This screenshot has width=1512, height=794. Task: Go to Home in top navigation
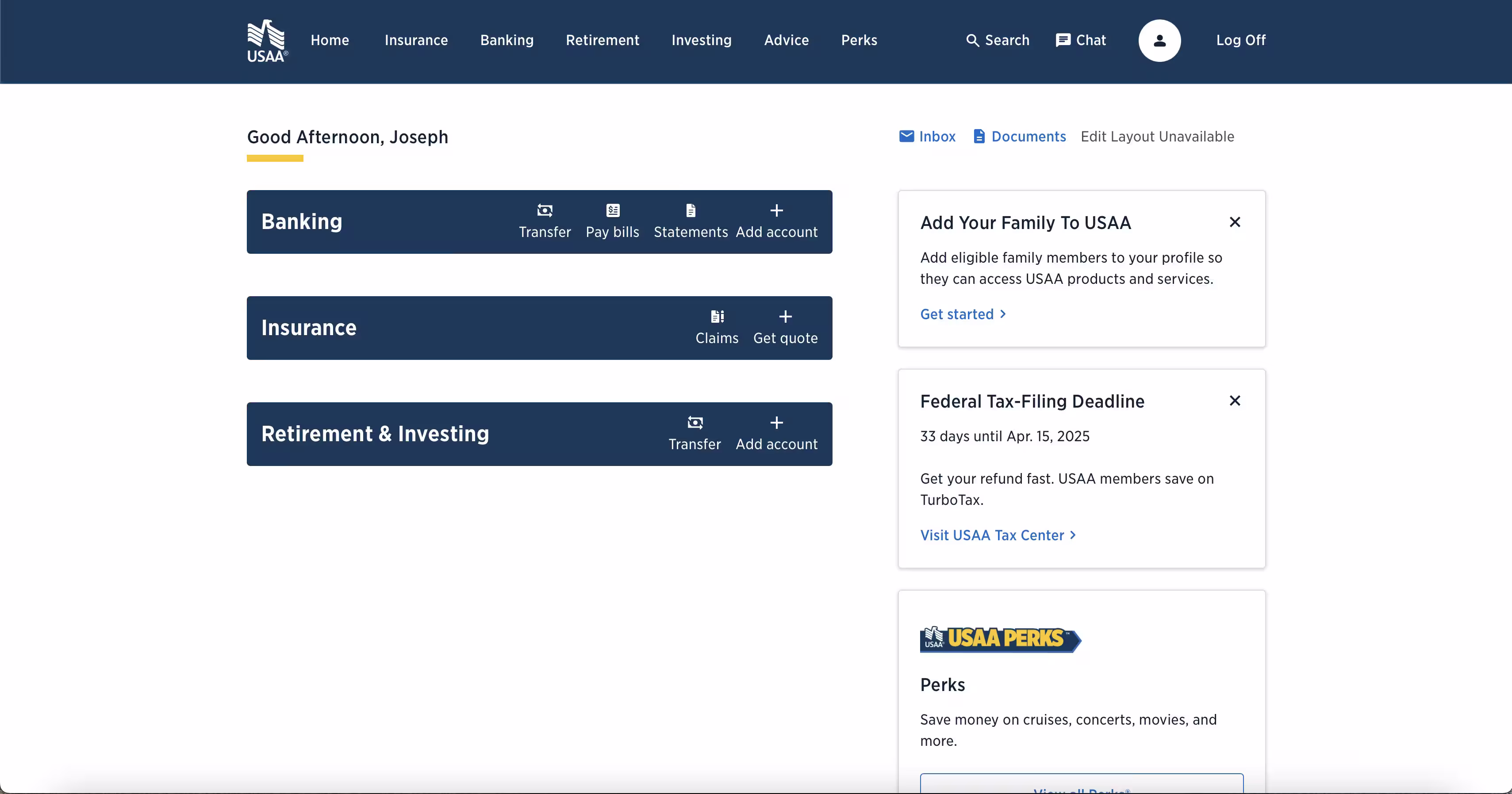click(x=330, y=40)
